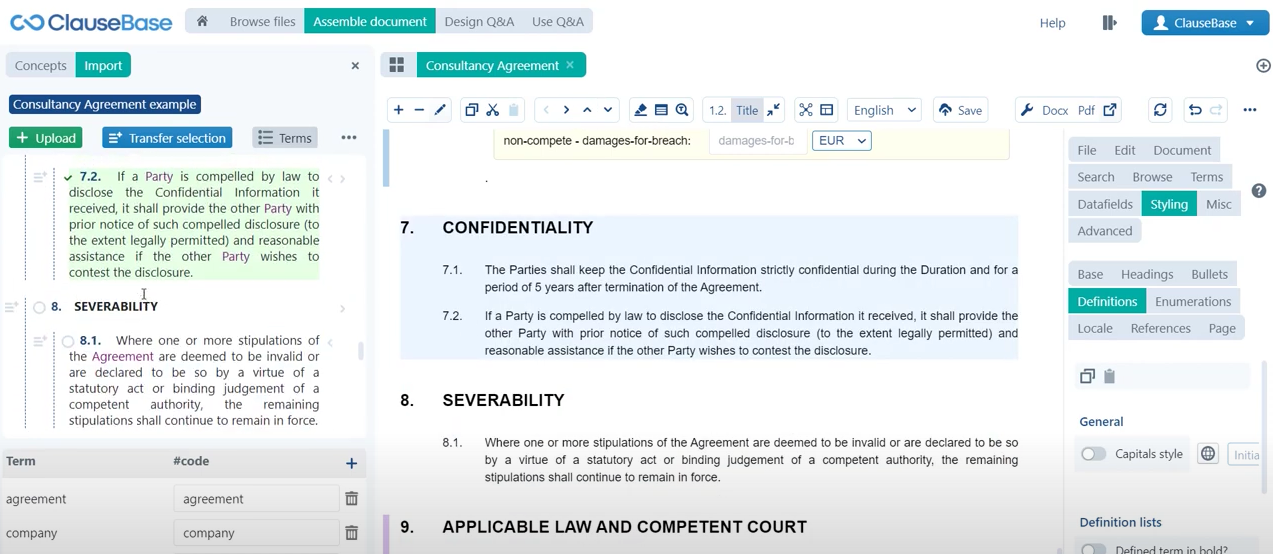Click the wrench settings icon near Docx
The image size is (1273, 554).
(1026, 110)
